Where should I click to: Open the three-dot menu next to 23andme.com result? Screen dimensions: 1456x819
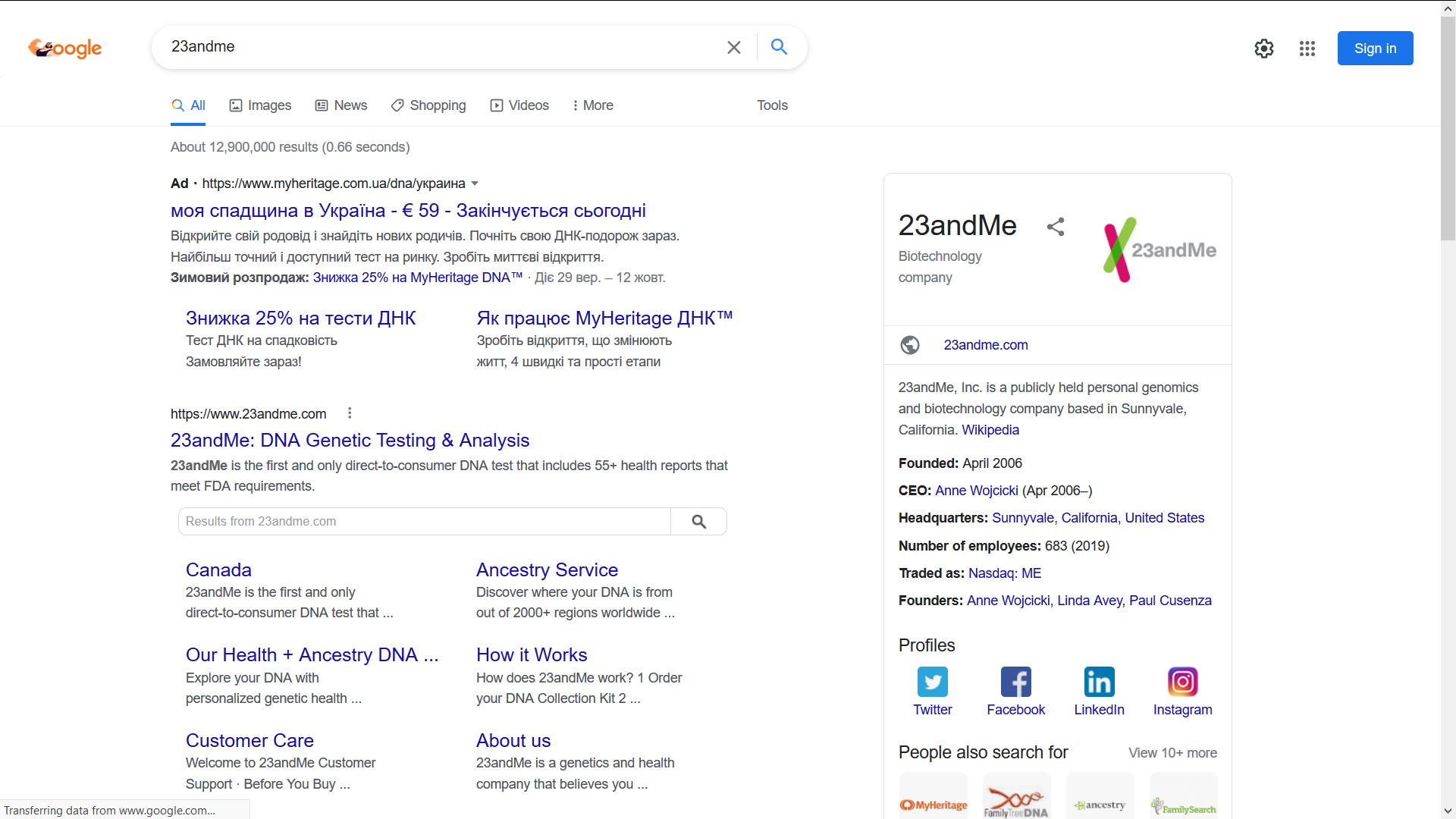[350, 413]
